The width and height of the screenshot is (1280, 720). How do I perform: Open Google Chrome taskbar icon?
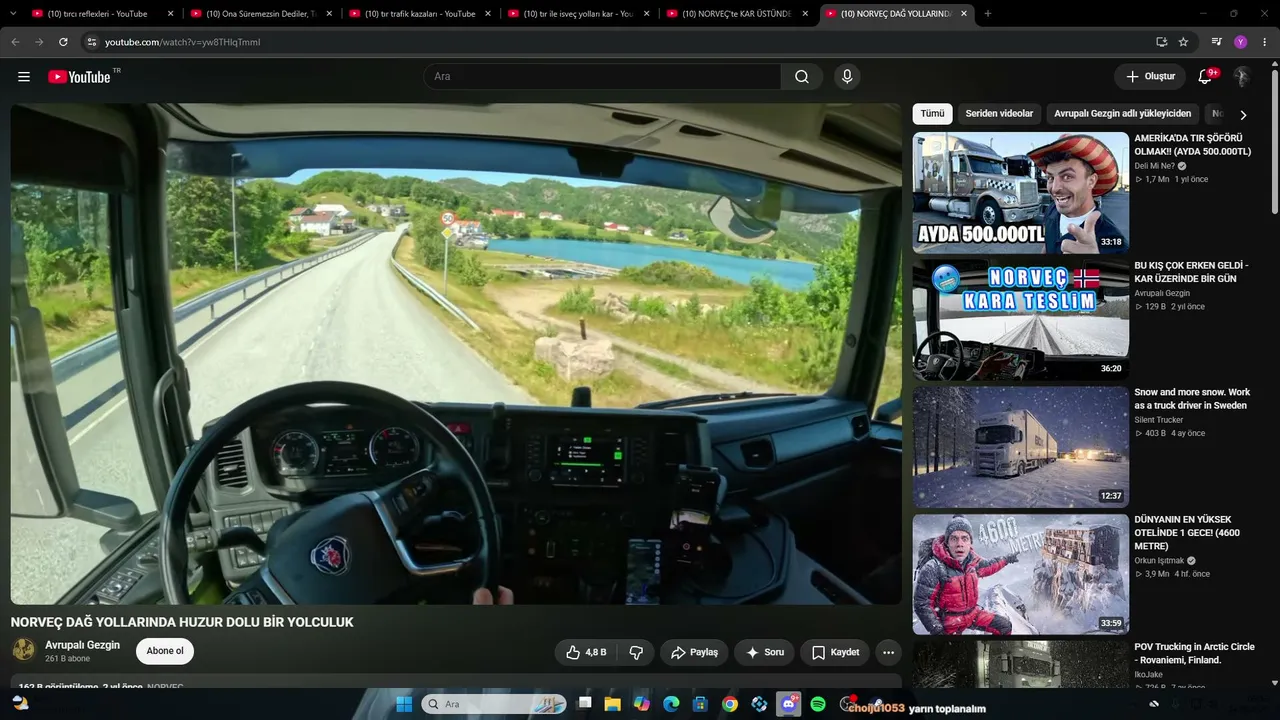[730, 704]
